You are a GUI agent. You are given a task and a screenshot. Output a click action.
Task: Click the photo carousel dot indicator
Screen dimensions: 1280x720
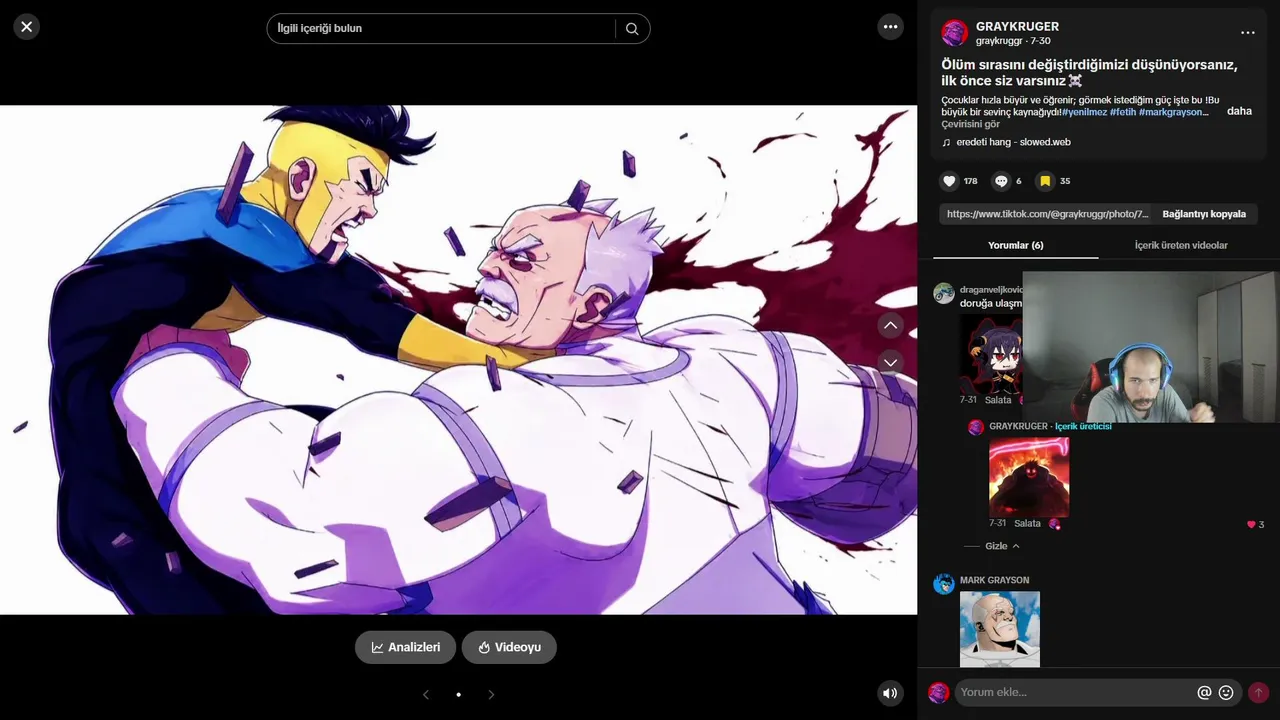tap(459, 694)
